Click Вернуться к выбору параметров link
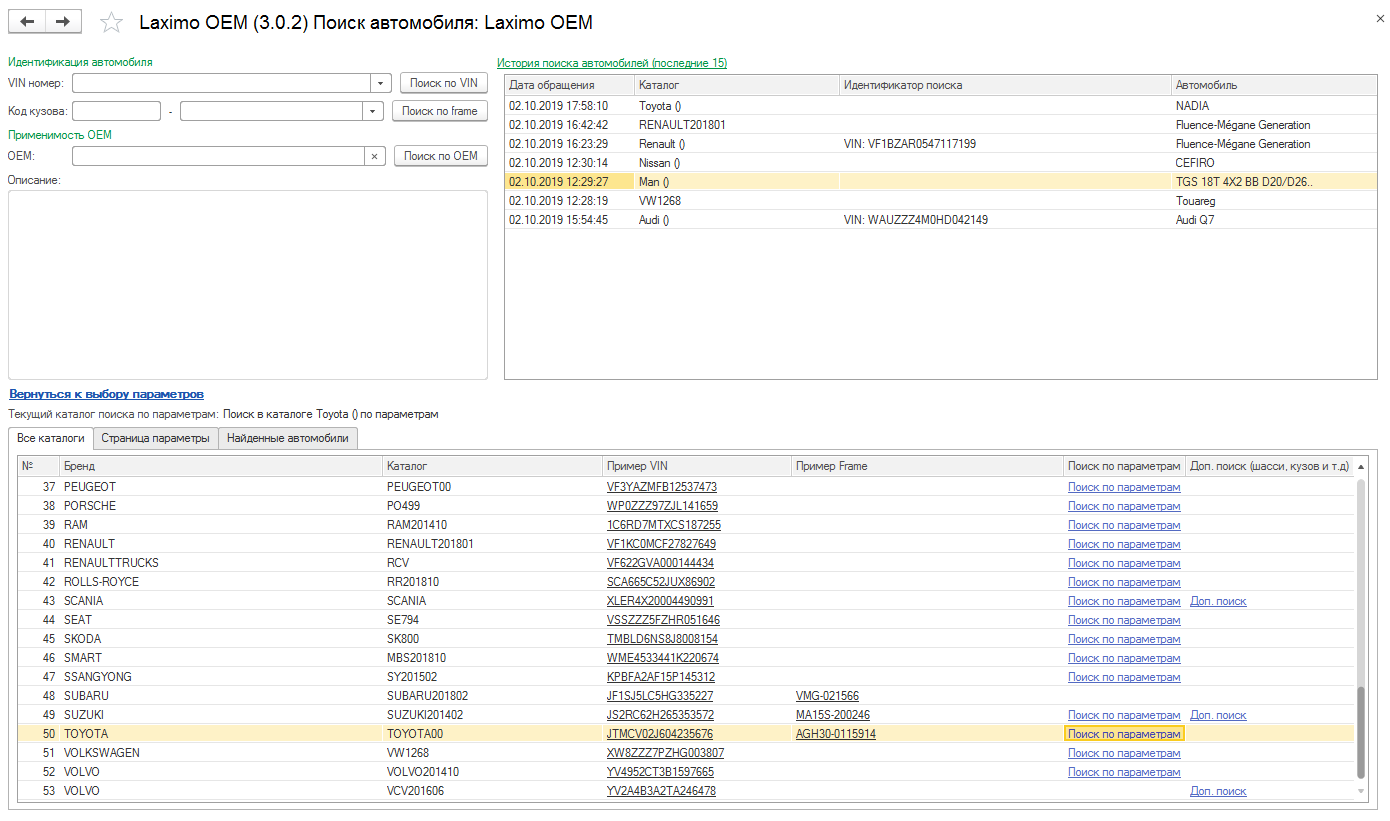This screenshot has width=1390, height=821. tap(107, 395)
